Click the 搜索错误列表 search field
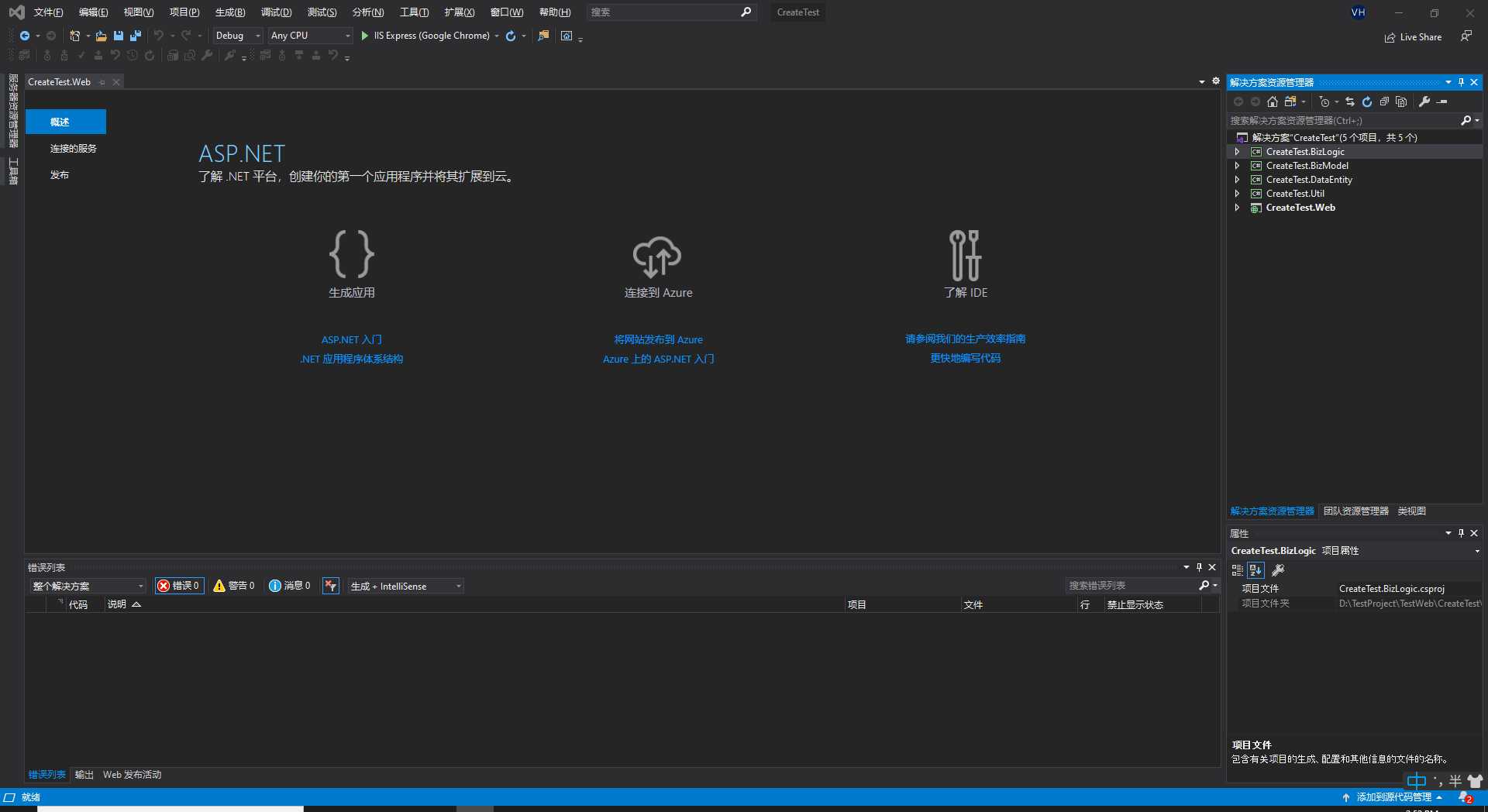1488x812 pixels. point(1131,586)
